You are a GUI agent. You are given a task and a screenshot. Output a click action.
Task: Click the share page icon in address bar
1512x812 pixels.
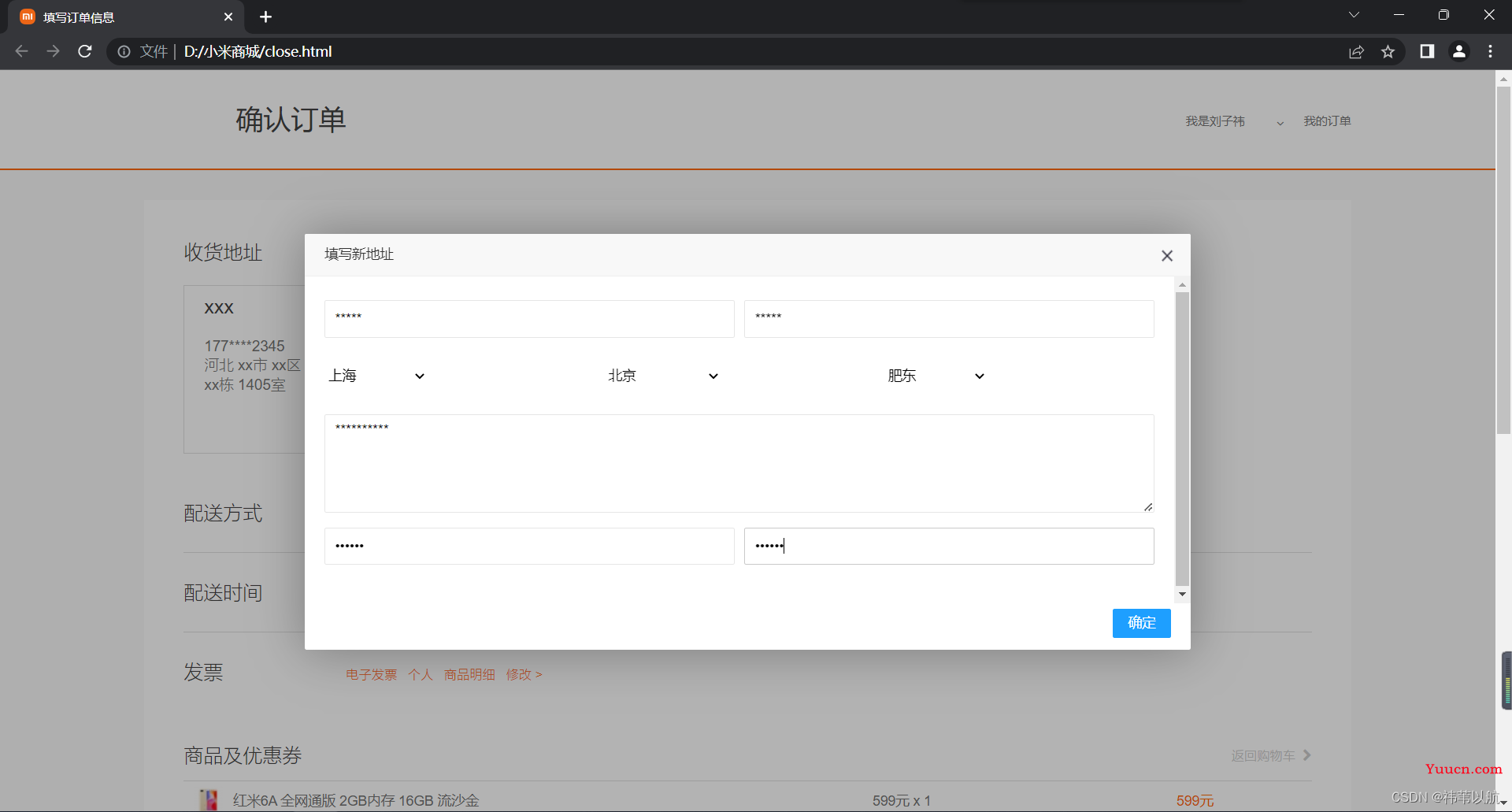click(x=1356, y=52)
